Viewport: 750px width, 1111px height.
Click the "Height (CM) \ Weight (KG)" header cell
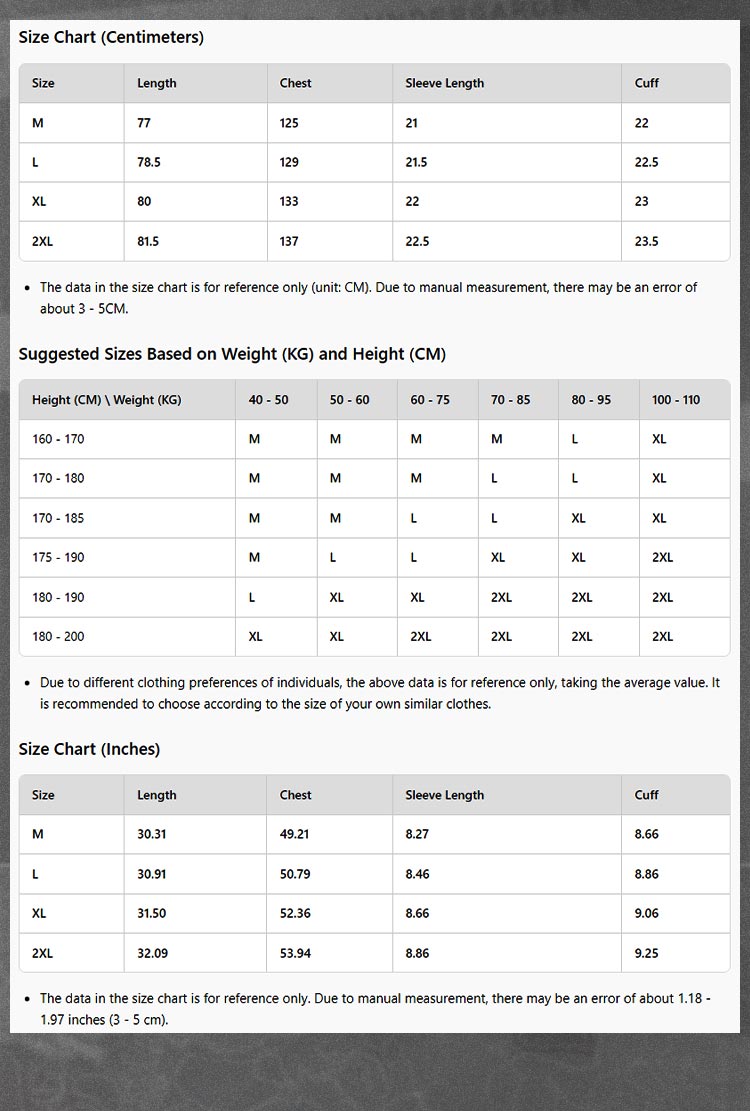107,400
